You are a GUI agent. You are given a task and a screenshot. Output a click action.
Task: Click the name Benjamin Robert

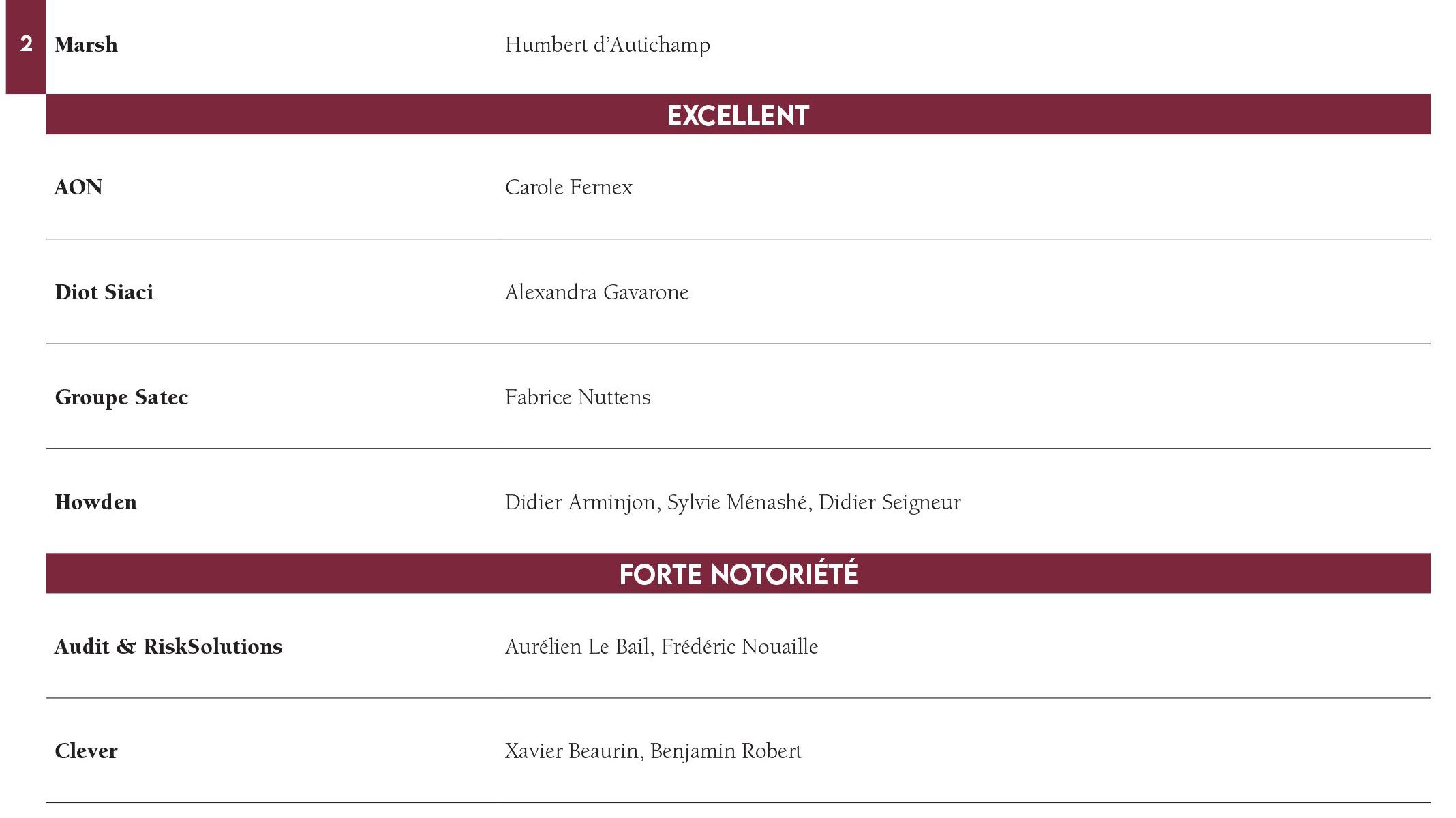[726, 751]
